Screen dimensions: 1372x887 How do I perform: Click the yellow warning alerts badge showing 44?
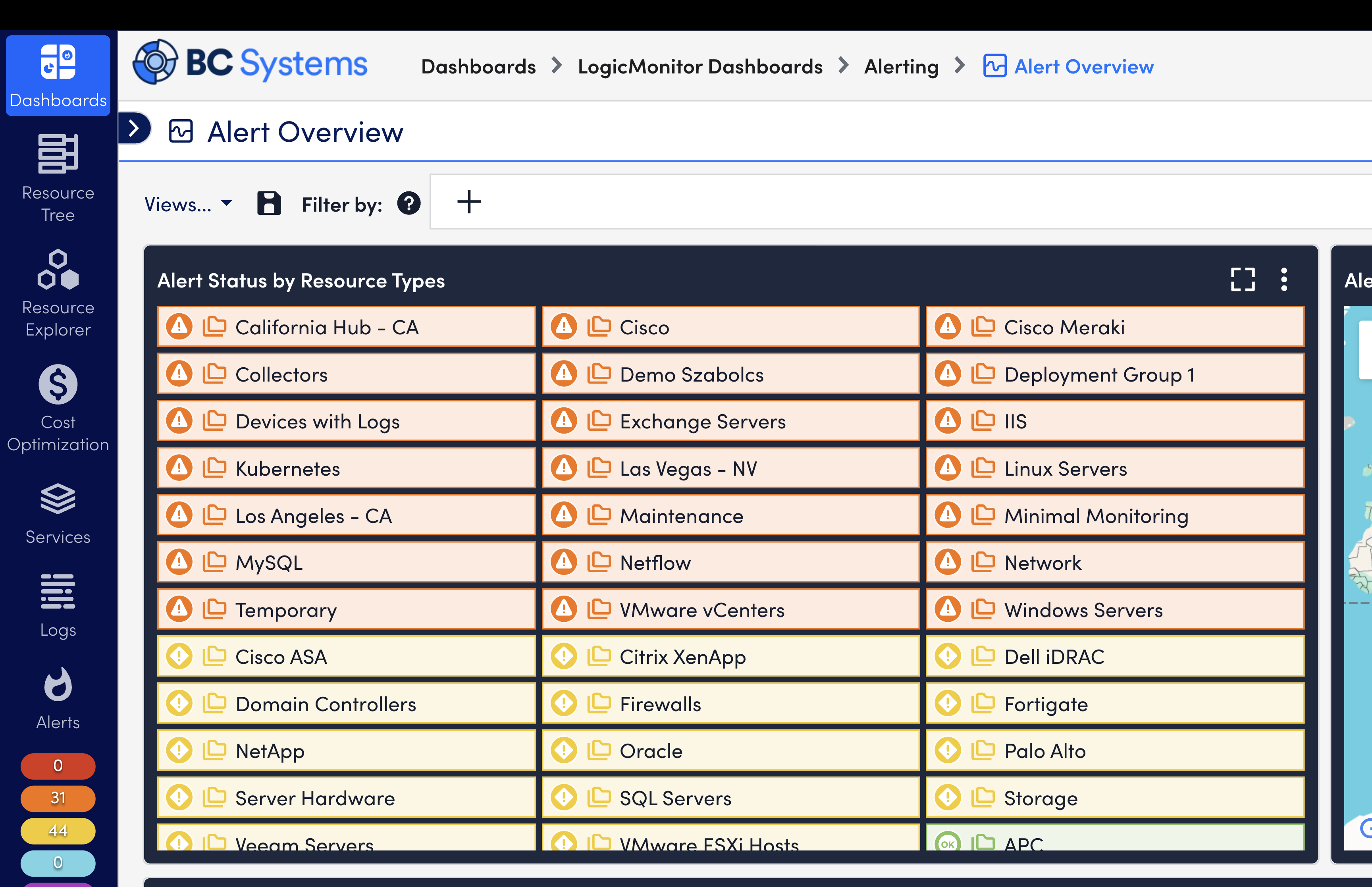pyautogui.click(x=58, y=831)
